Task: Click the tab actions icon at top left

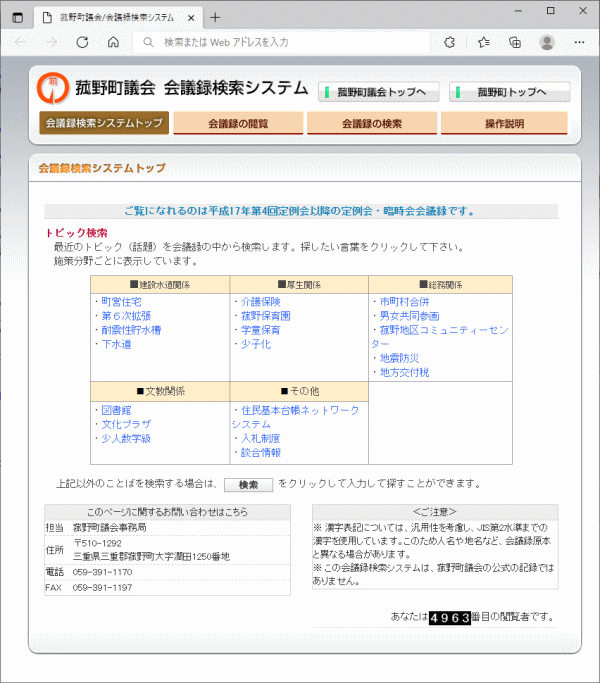Action: [17, 18]
